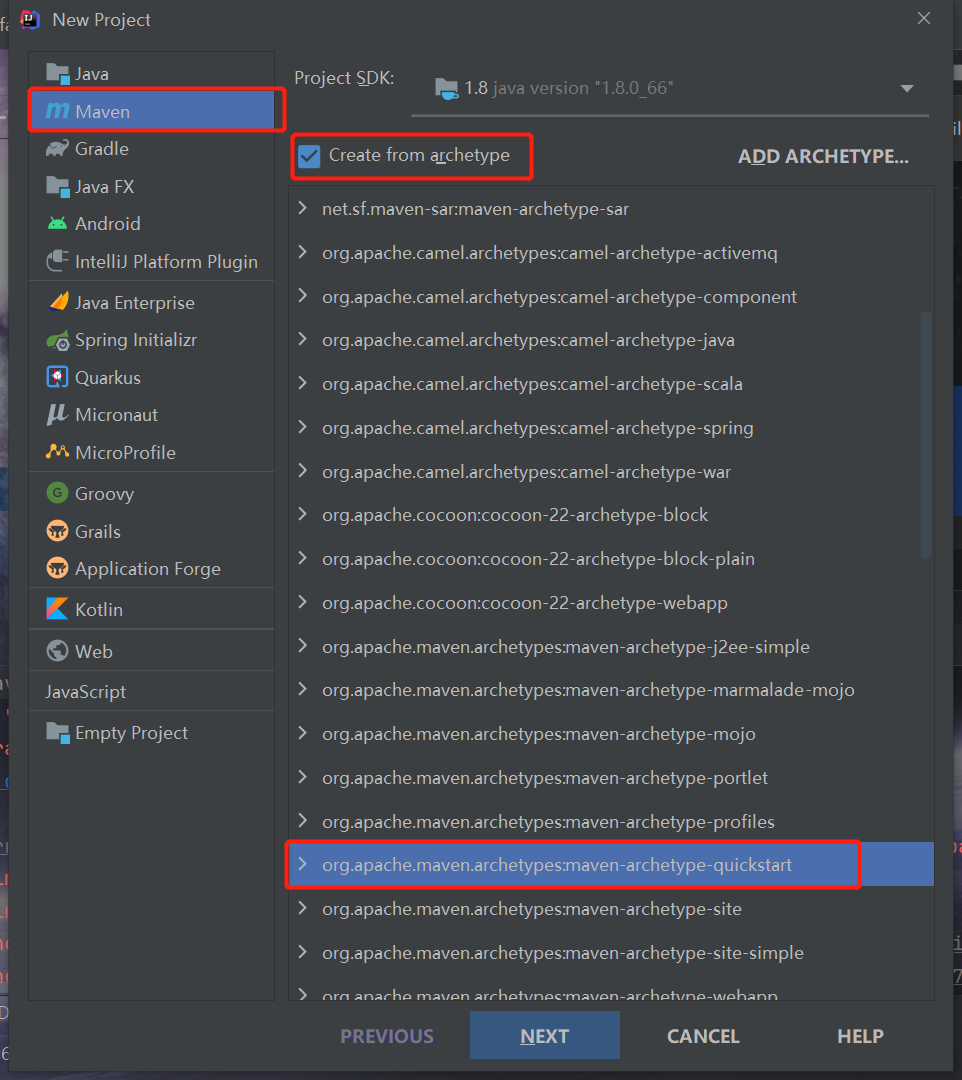Click the PREVIOUS button
The height and width of the screenshot is (1080, 962).
pyautogui.click(x=387, y=1036)
